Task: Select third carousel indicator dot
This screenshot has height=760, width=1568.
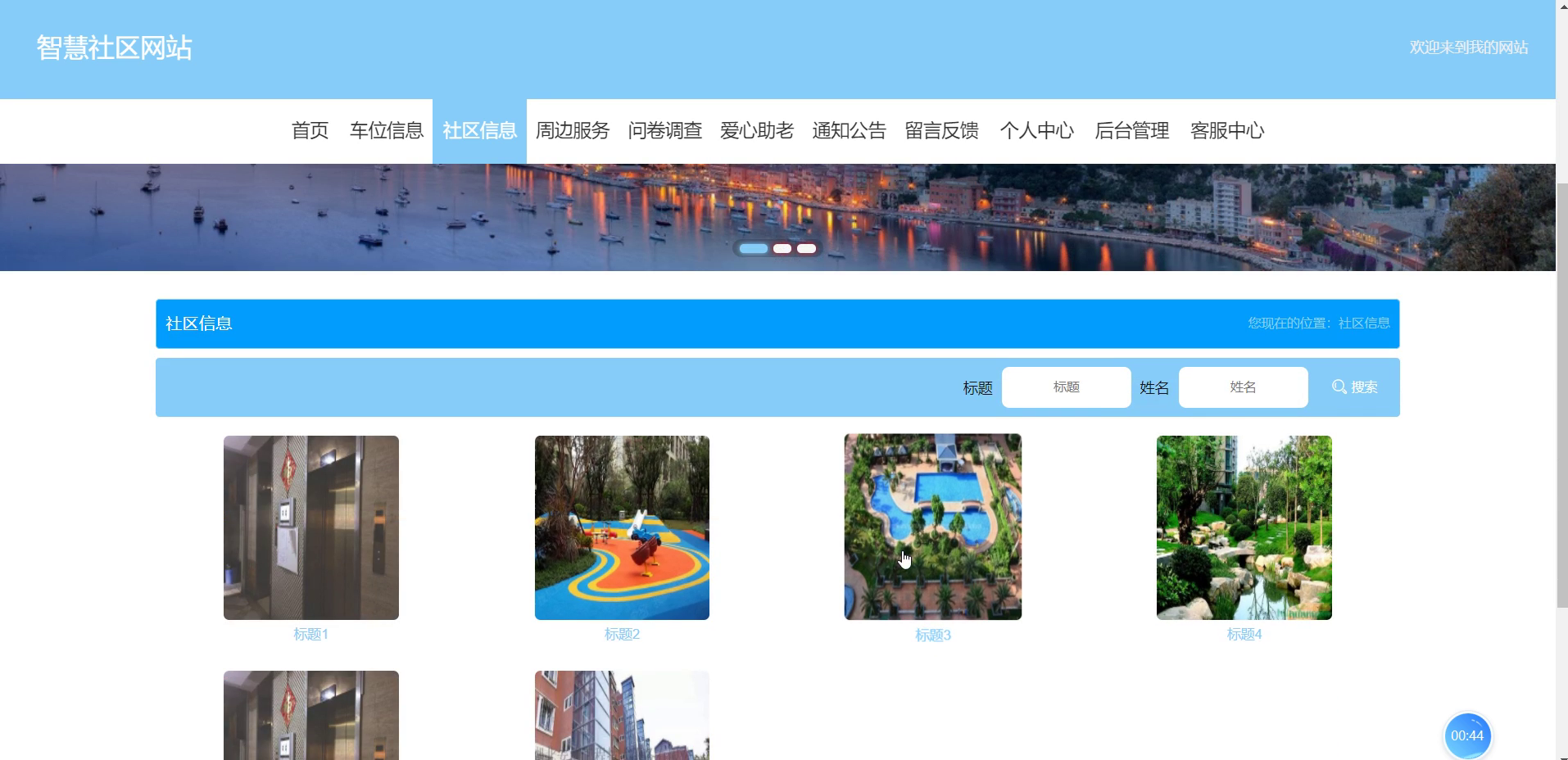Action: pyautogui.click(x=806, y=248)
